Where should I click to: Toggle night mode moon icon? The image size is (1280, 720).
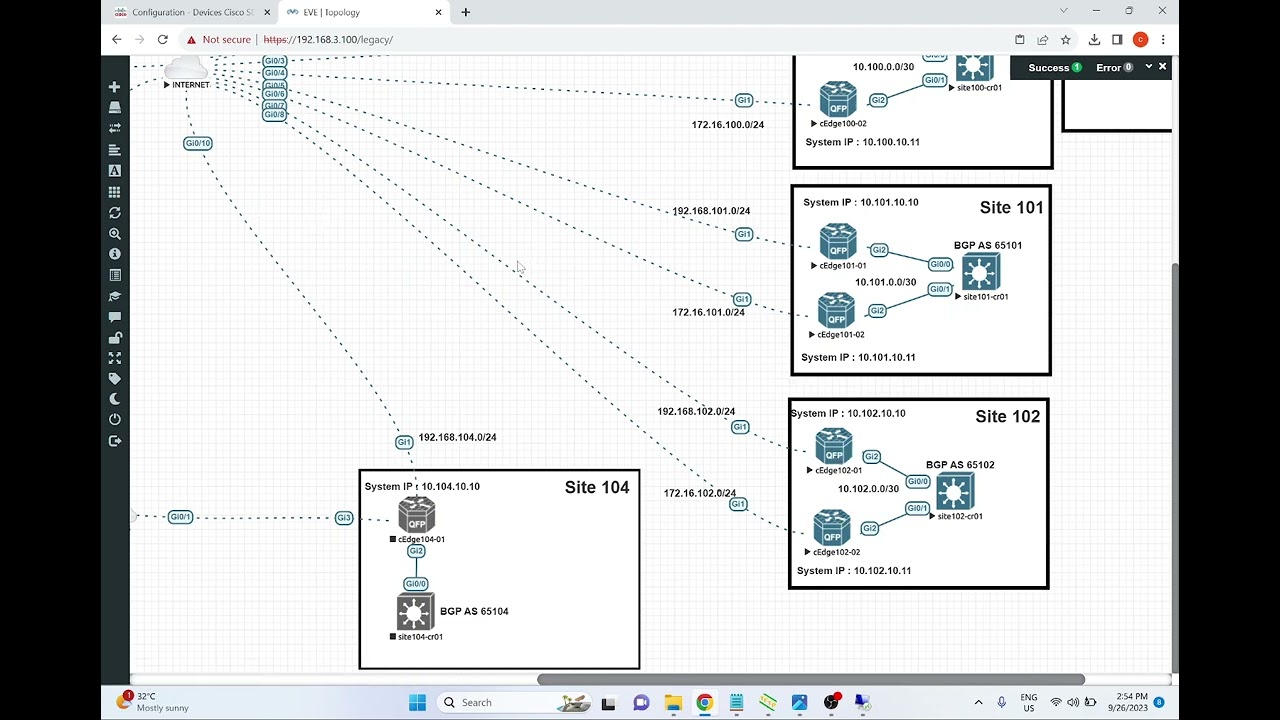click(114, 399)
